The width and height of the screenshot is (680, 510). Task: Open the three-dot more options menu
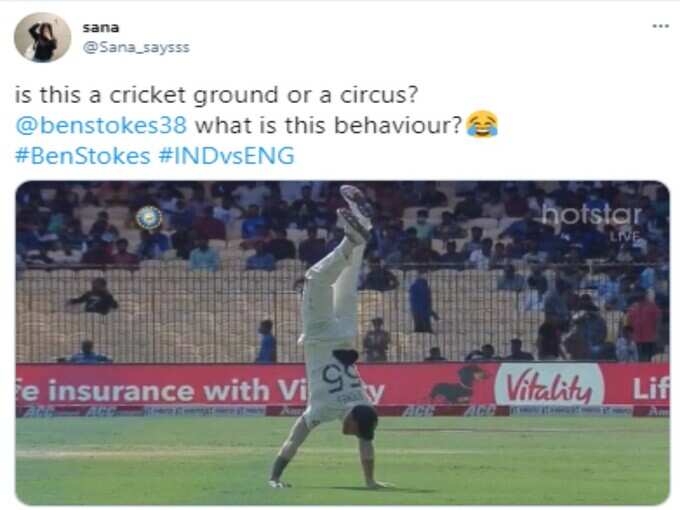pyautogui.click(x=660, y=26)
